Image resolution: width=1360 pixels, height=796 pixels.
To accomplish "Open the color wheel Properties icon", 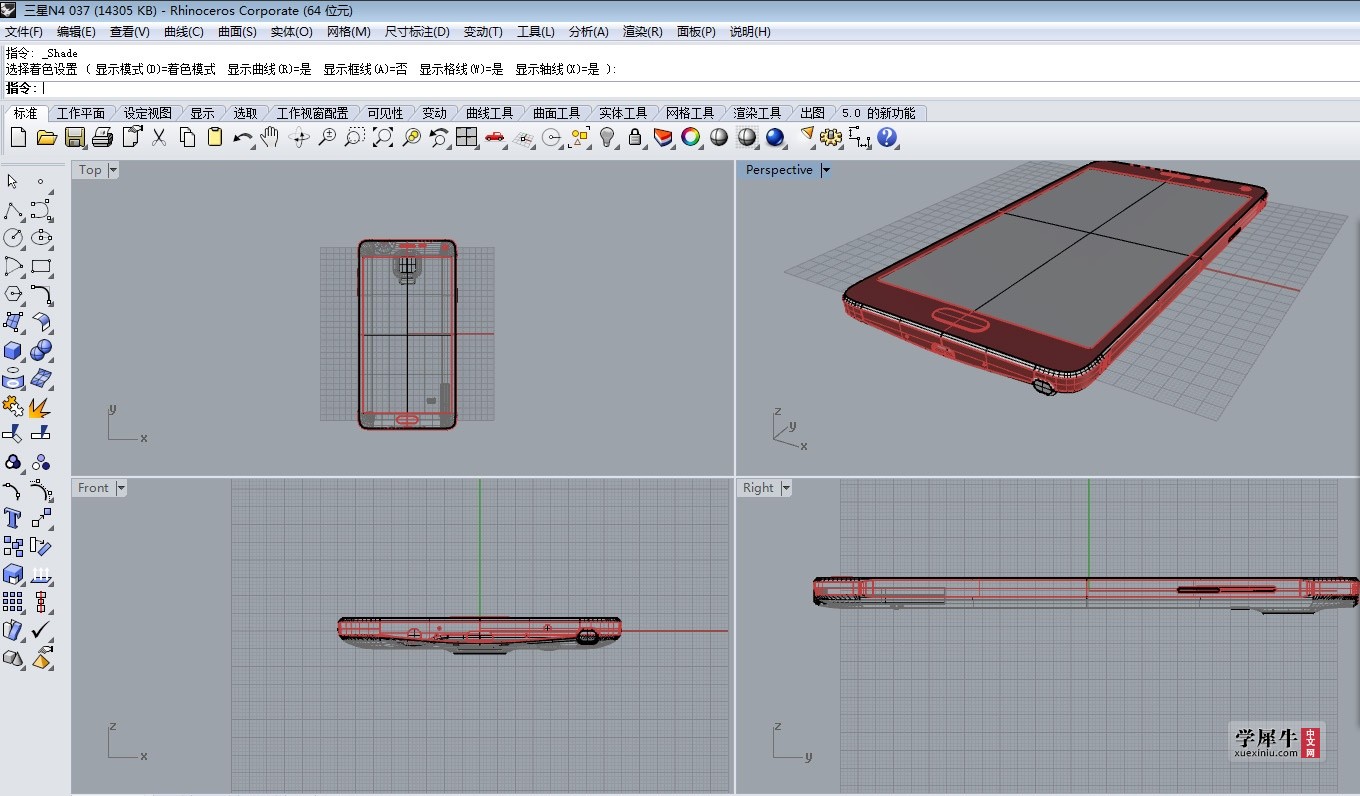I will 691,137.
